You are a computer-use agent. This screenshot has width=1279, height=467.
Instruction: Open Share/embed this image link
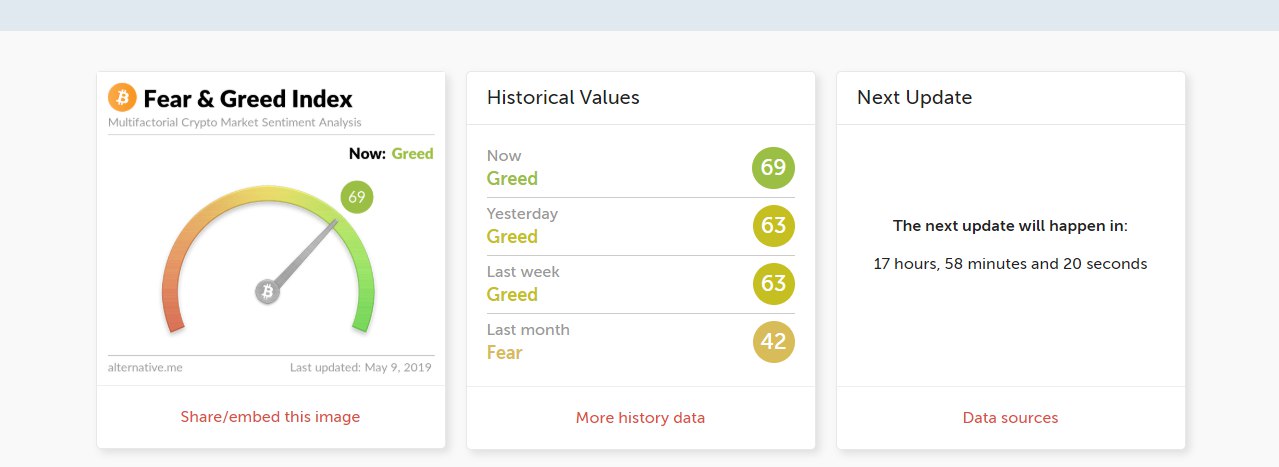point(270,417)
